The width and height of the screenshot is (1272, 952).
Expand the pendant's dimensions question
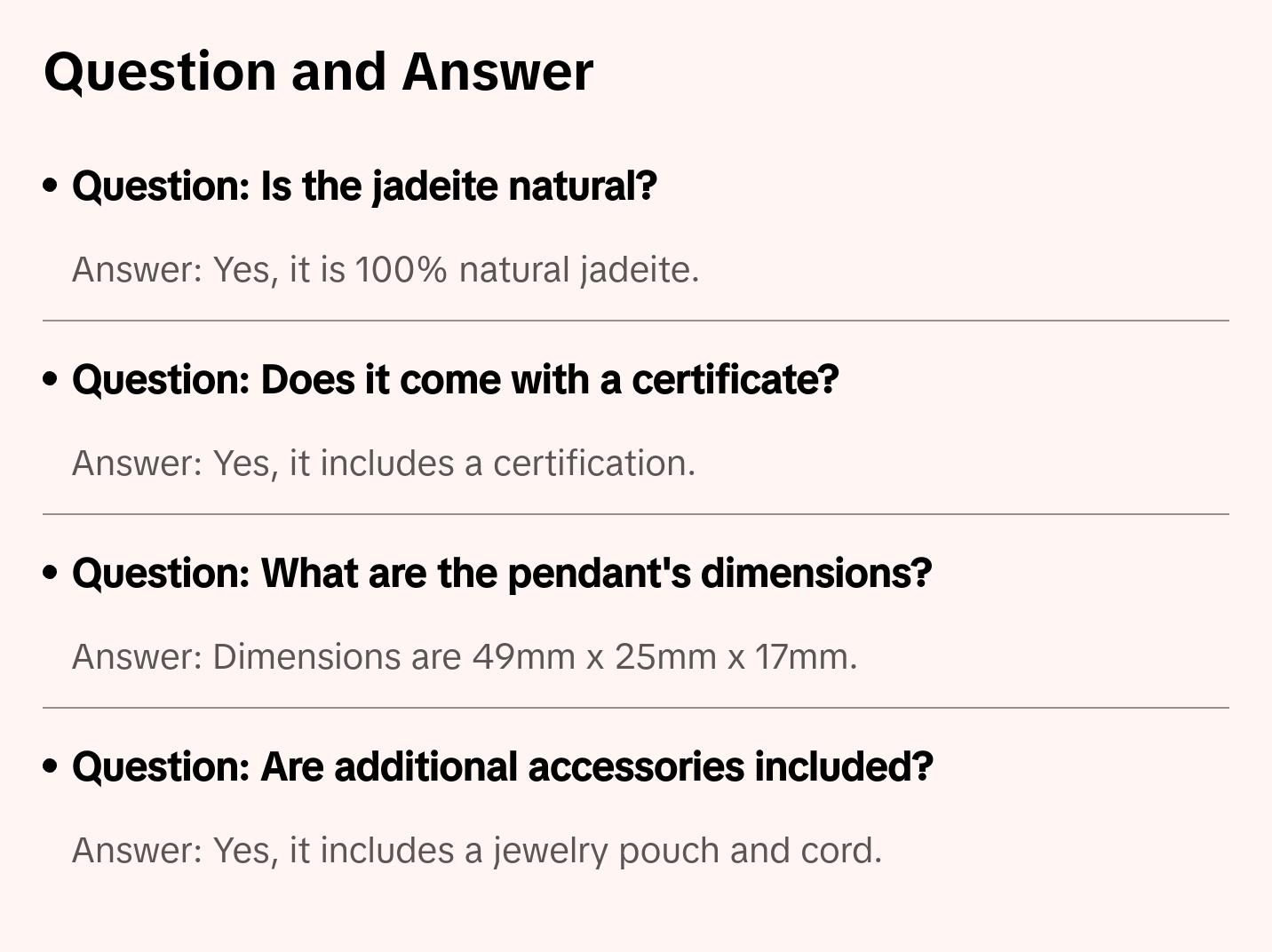pos(502,574)
